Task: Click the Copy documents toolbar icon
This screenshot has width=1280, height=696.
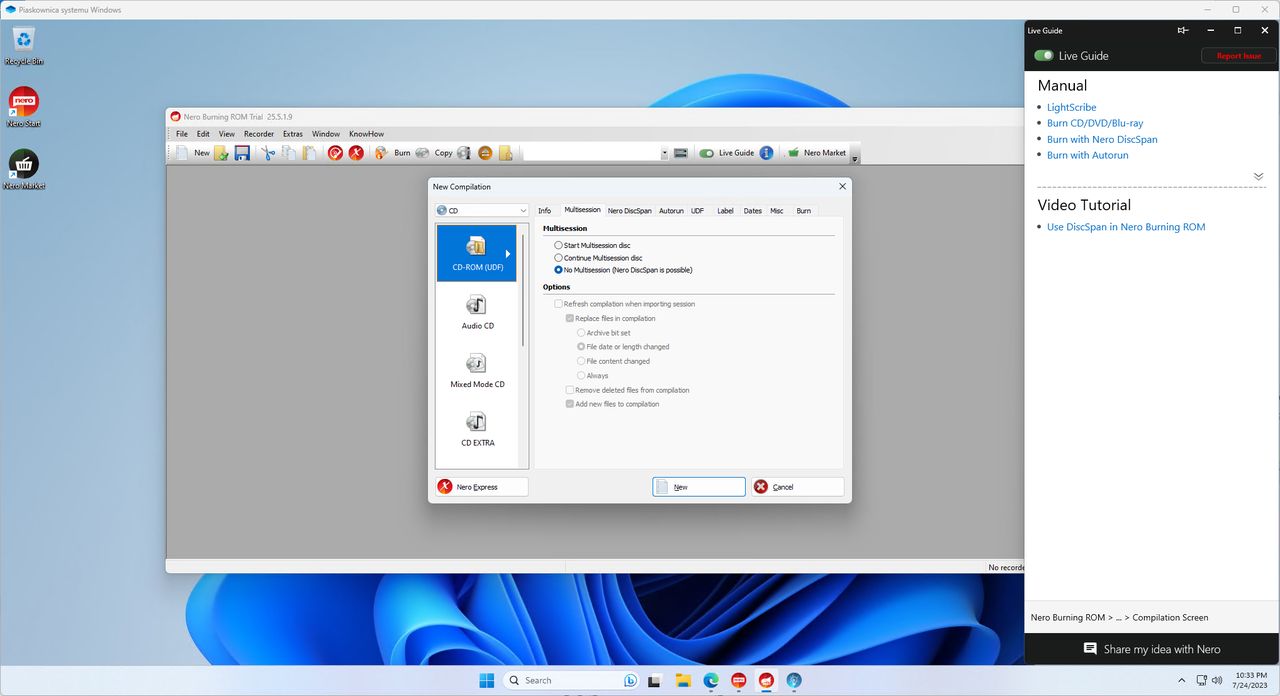Action: 288,153
